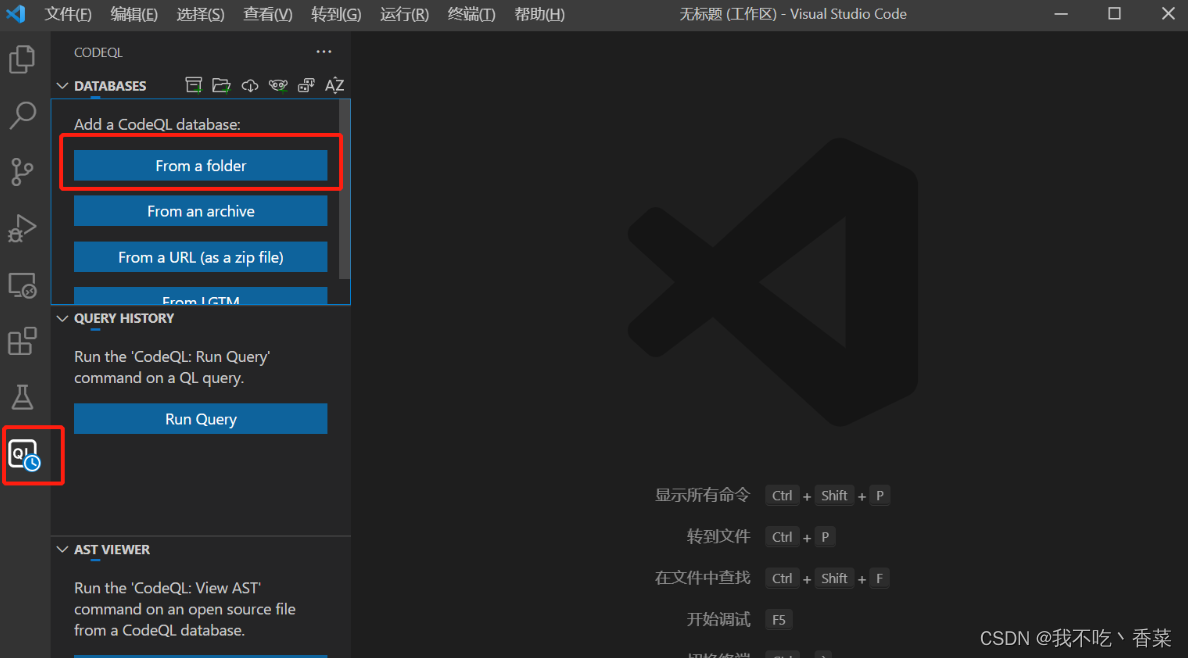Viewport: 1188px width, 658px height.
Task: Open the 帮助(H) menu
Action: [539, 14]
